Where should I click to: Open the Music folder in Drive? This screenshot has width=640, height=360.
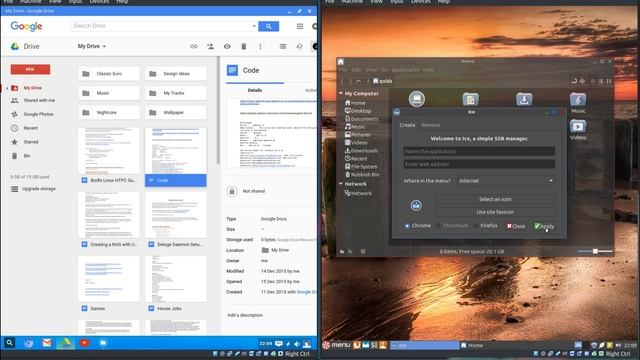coord(109,93)
